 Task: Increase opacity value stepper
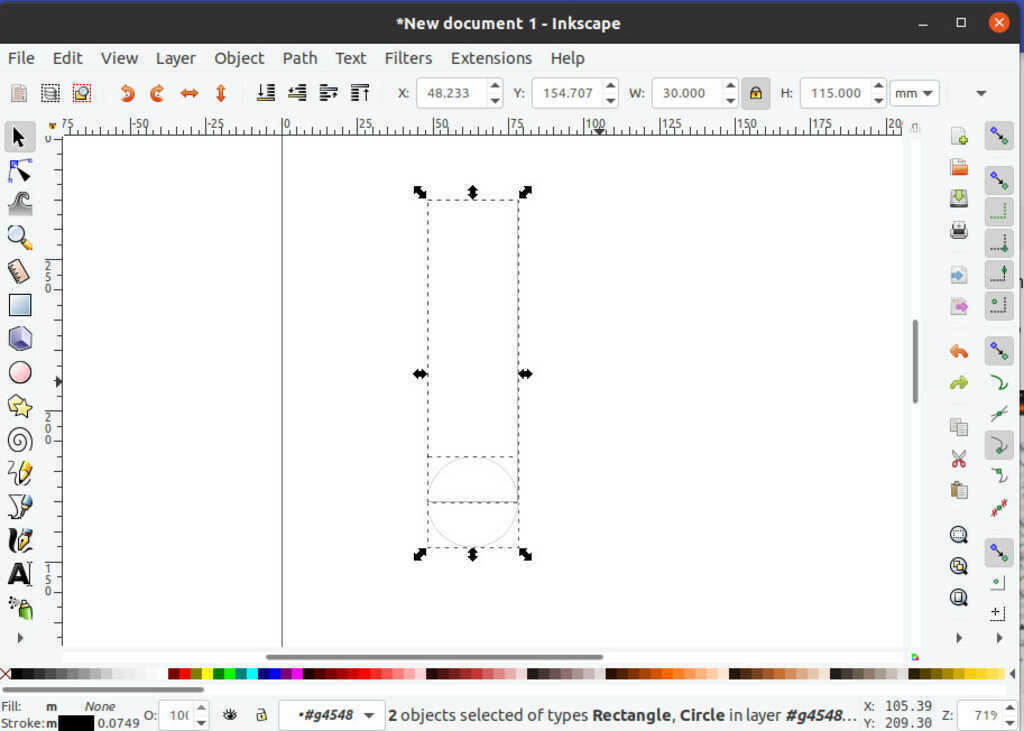pyautogui.click(x=202, y=708)
